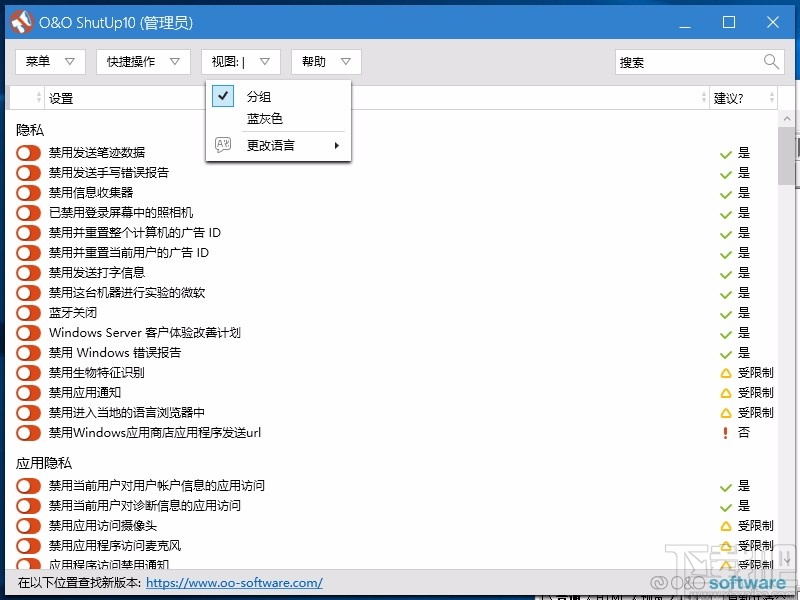800x600 pixels.
Task: Collapse the 隐私 group header
Action: [30, 130]
